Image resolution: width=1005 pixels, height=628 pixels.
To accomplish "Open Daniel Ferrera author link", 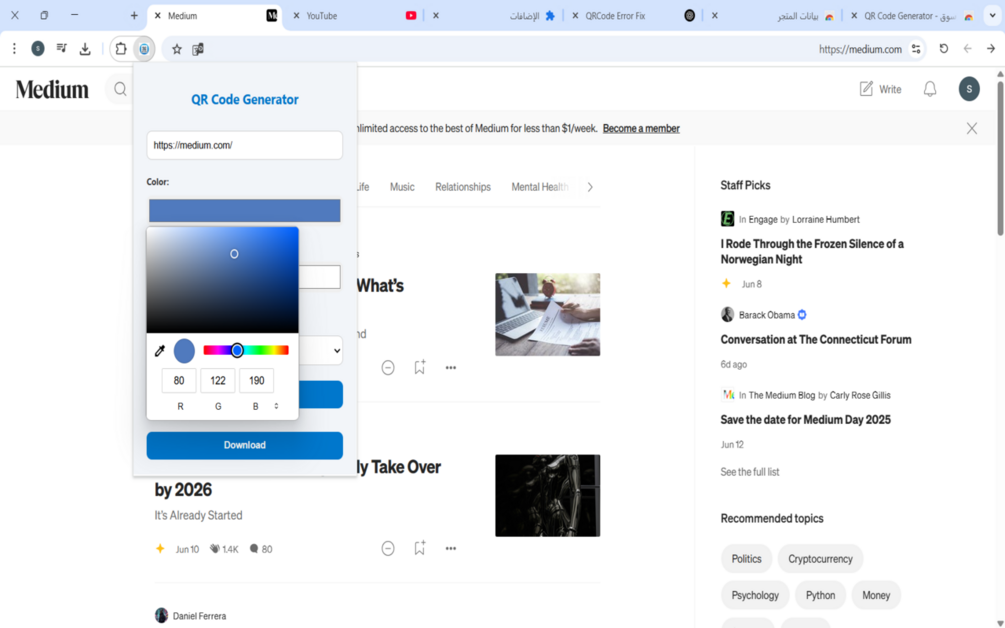I will pyautogui.click(x=199, y=616).
